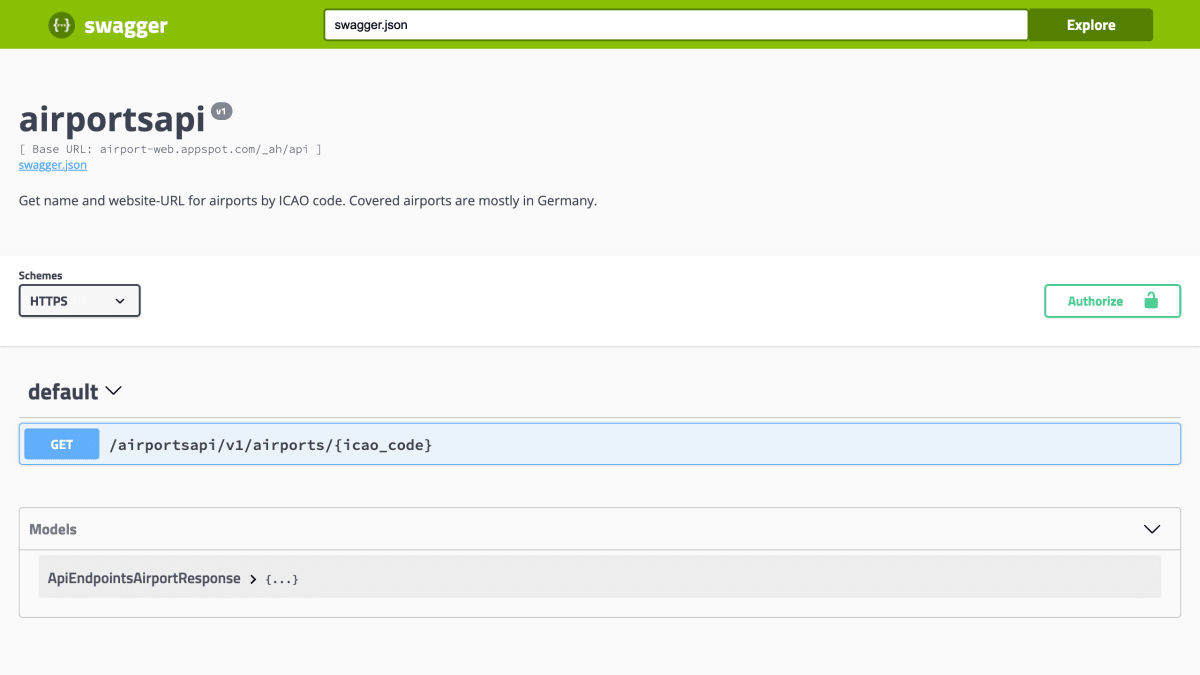This screenshot has width=1200, height=675.
Task: Click the airportsapi title heading
Action: coord(112,118)
